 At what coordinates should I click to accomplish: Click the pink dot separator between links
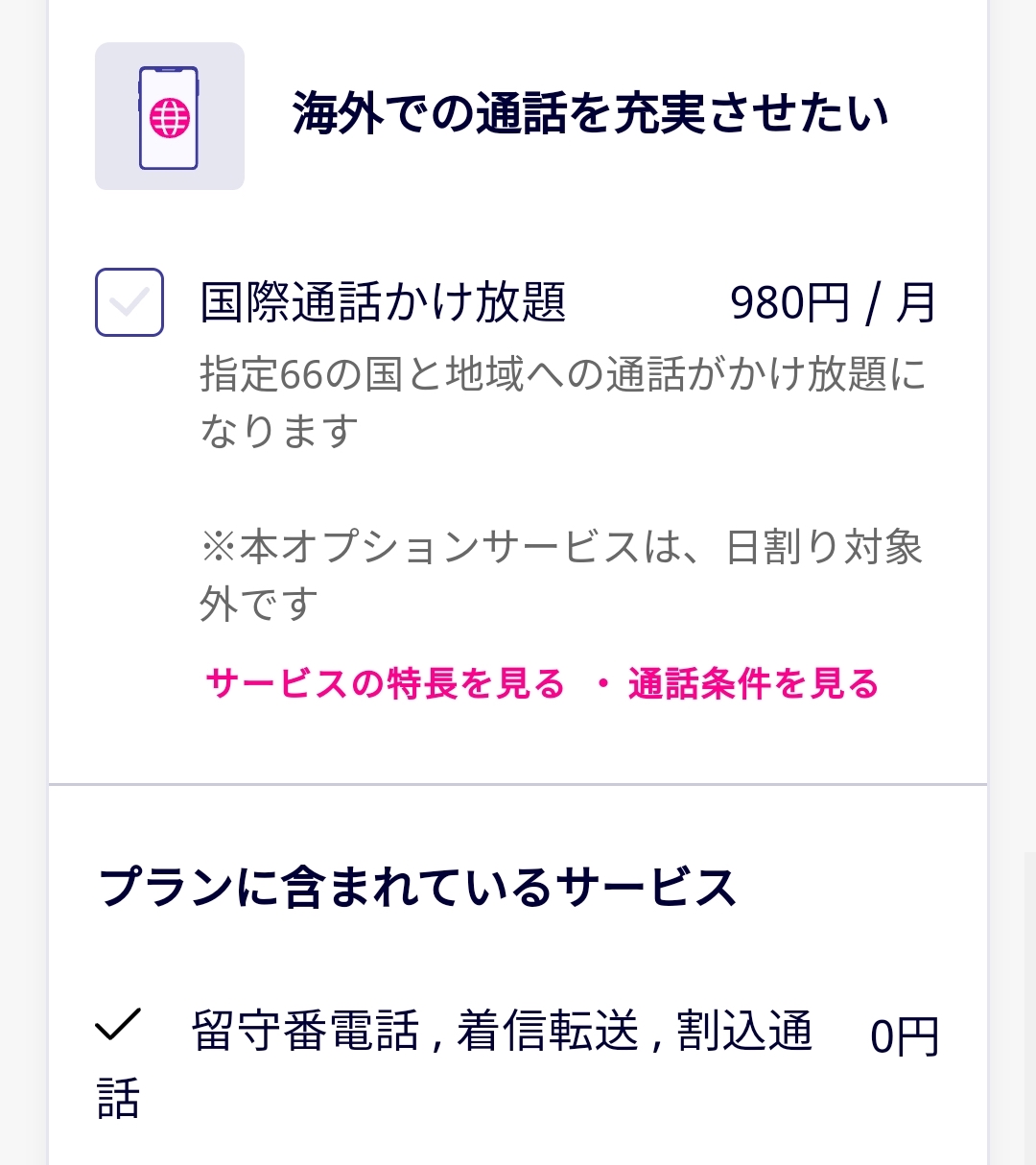(602, 684)
